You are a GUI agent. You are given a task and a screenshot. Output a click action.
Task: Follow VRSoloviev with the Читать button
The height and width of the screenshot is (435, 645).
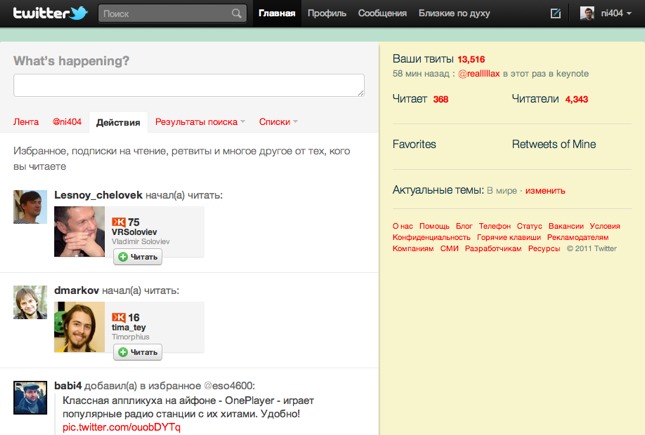[x=138, y=257]
